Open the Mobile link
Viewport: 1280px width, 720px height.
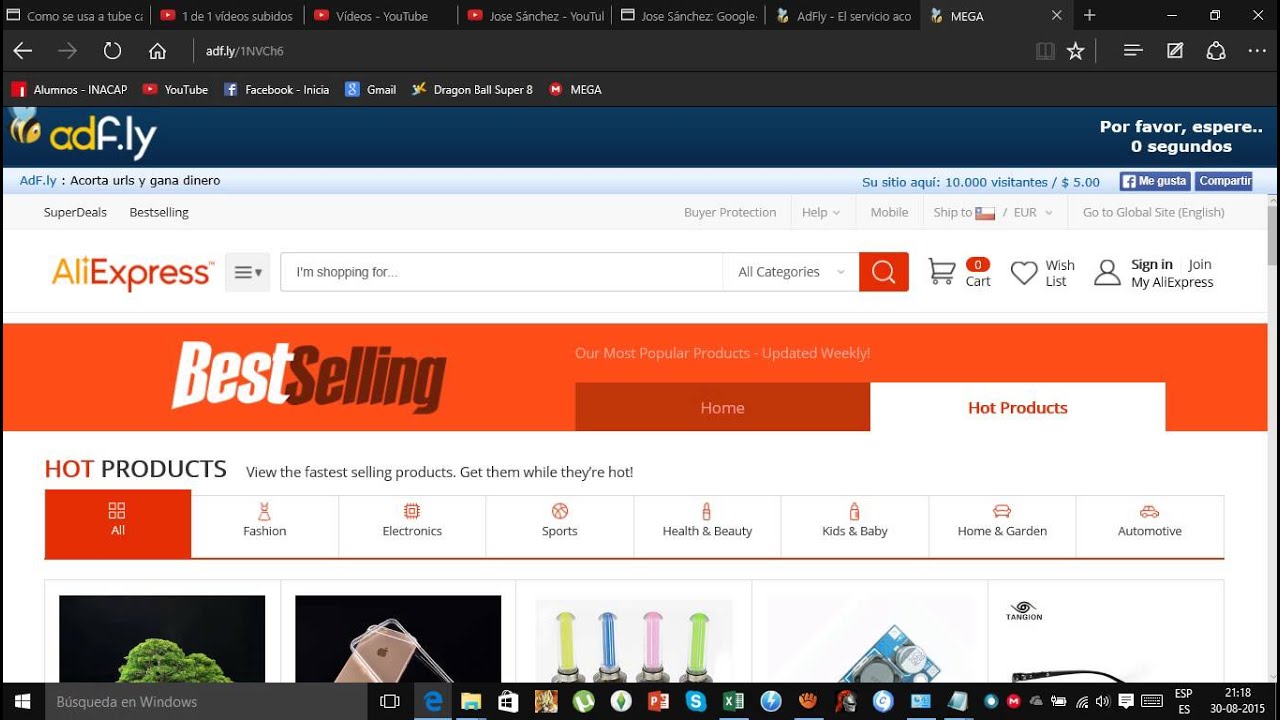point(889,212)
